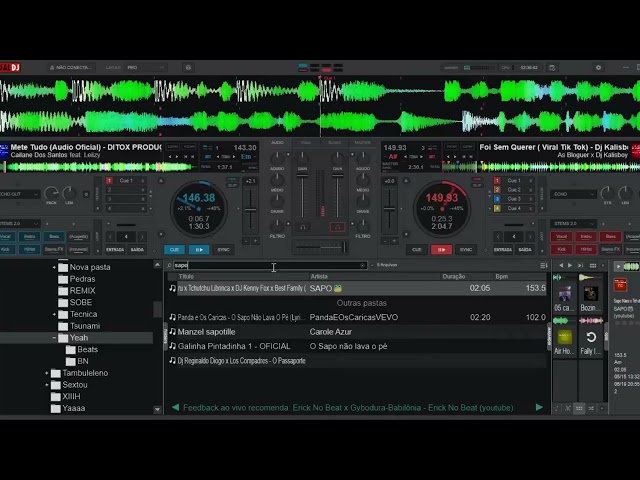Expand the Nova pasta folder

coord(54,267)
